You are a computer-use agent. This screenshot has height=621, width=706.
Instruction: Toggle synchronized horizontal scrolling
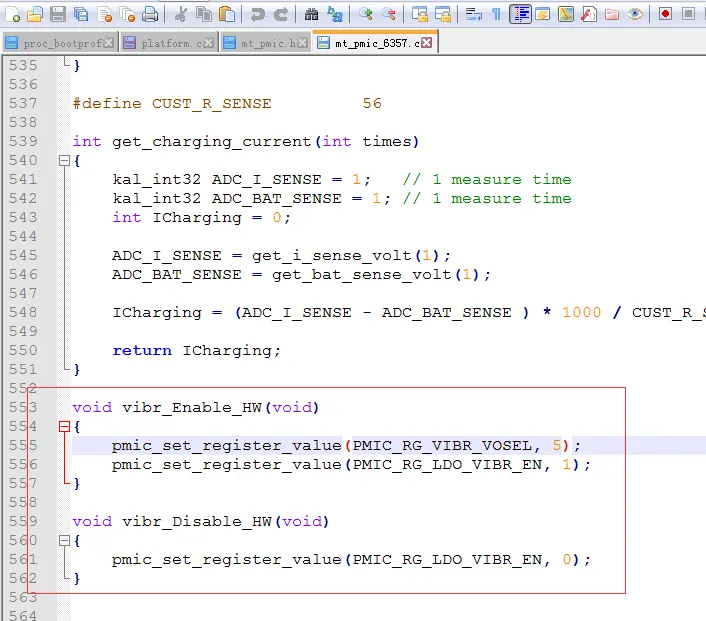[443, 14]
